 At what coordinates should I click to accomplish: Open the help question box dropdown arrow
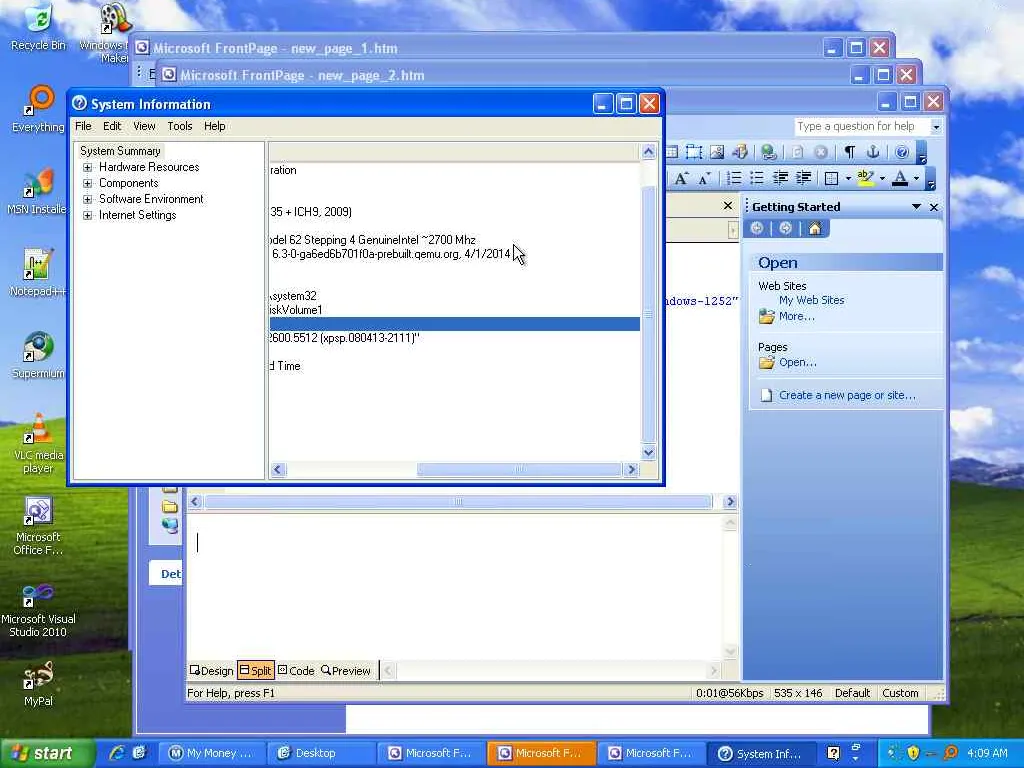(x=936, y=127)
